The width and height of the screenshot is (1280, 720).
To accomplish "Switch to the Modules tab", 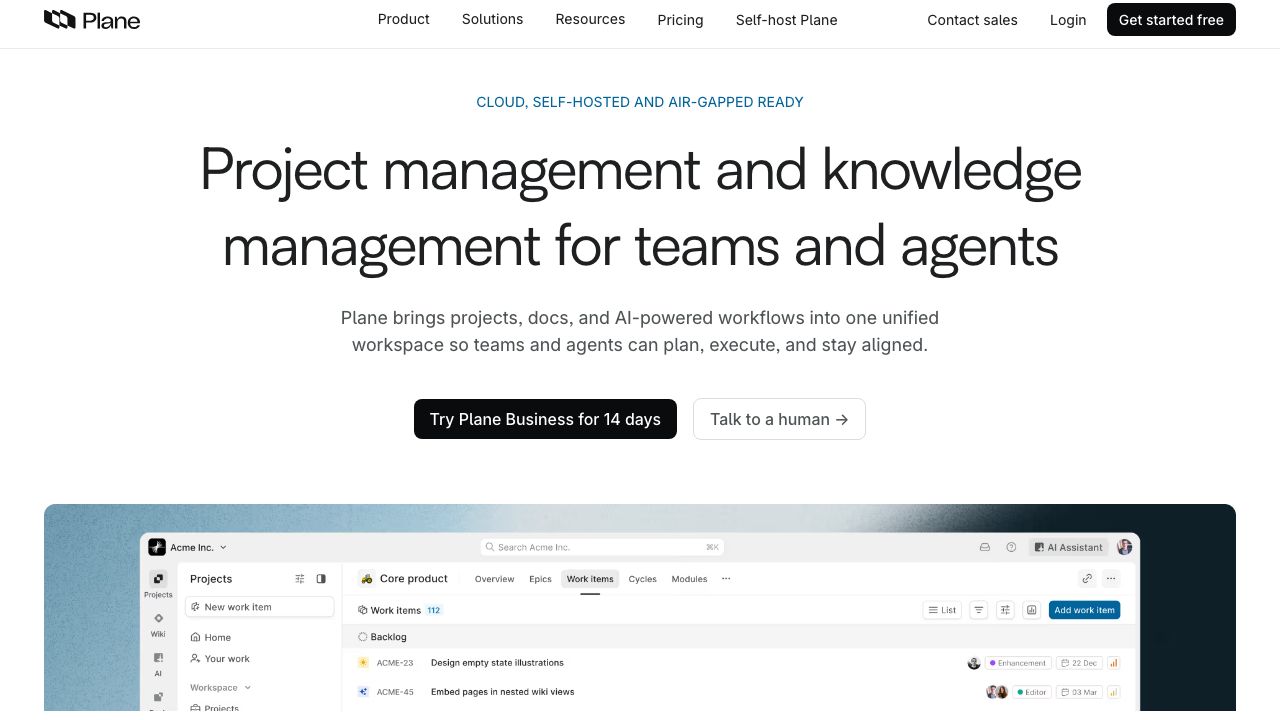I will [x=689, y=579].
